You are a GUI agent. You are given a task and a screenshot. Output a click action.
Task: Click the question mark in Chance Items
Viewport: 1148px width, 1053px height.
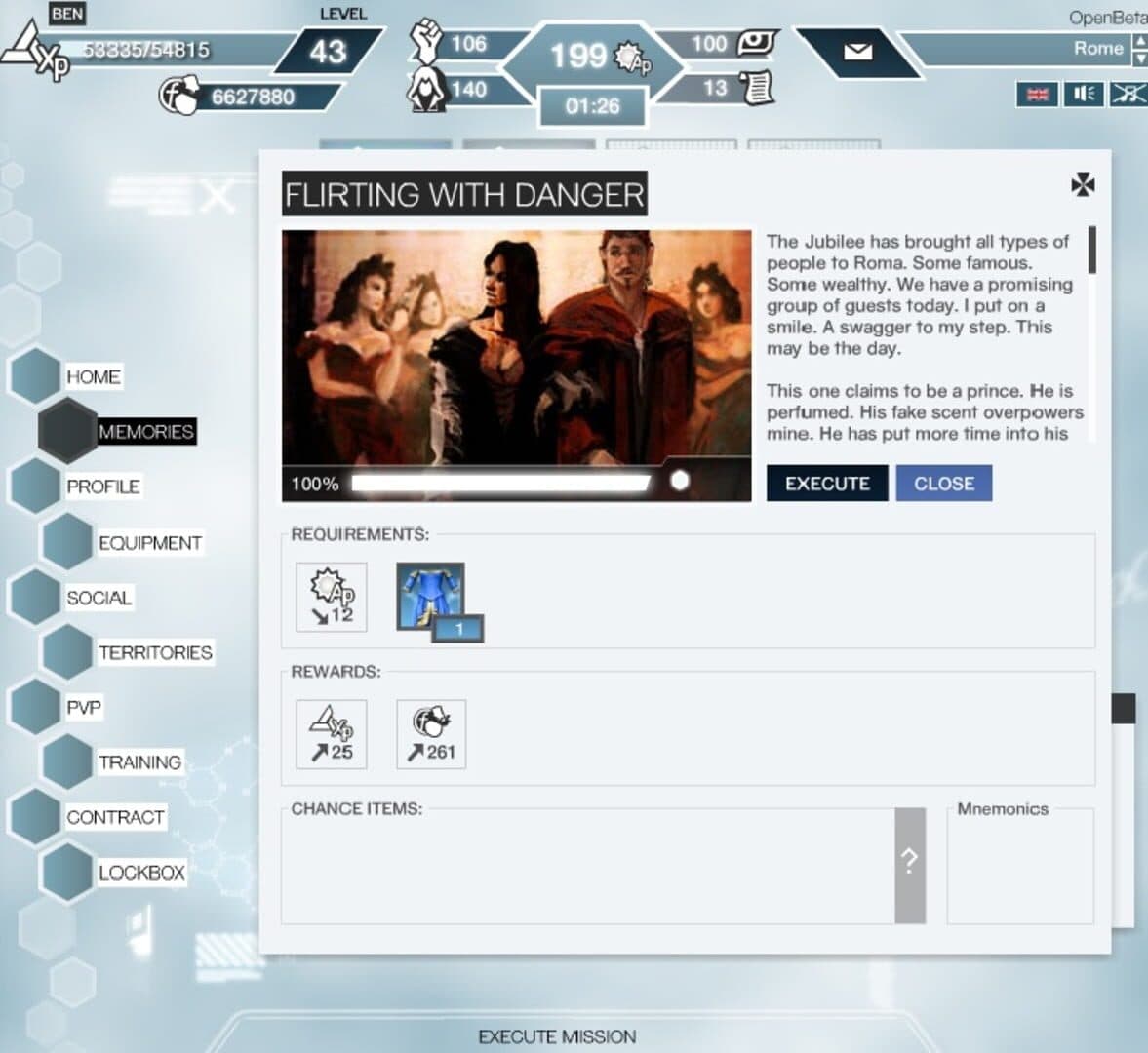910,865
